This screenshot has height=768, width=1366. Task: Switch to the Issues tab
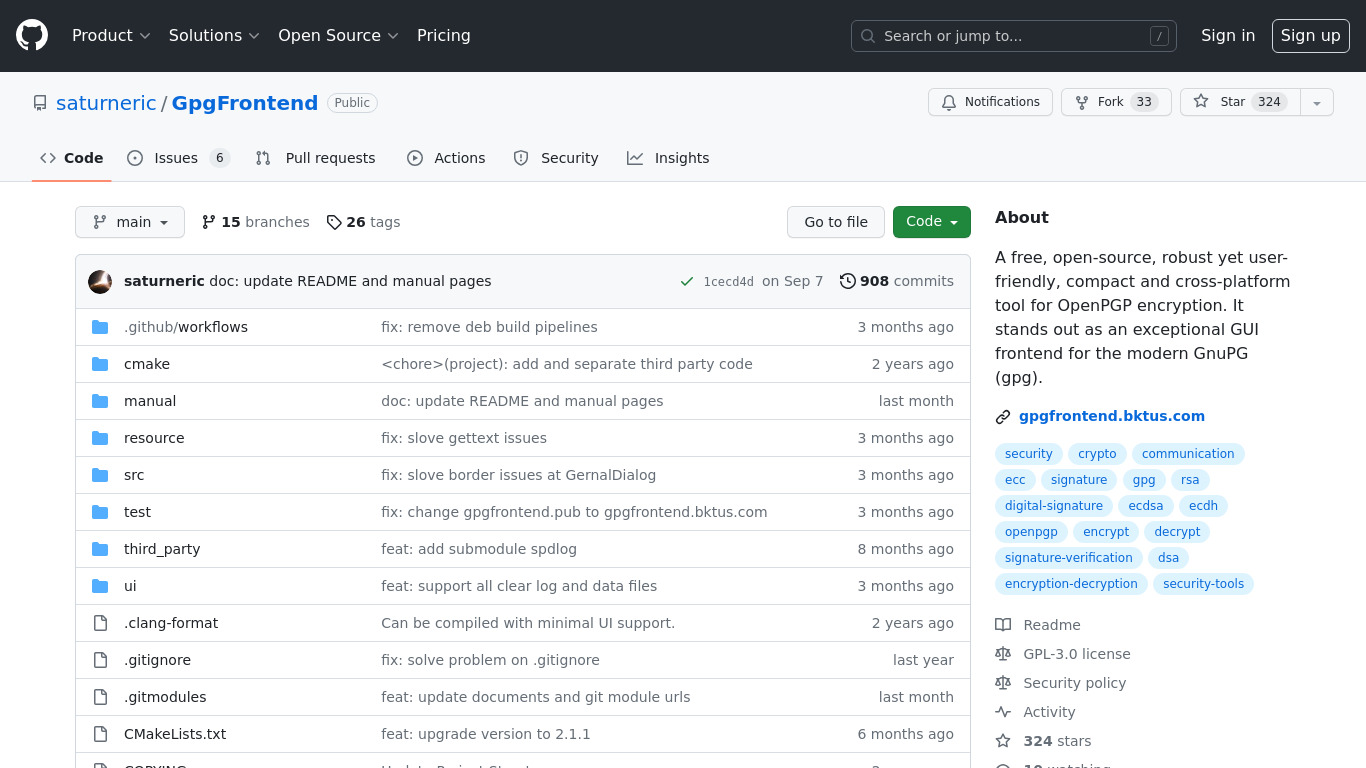coord(178,158)
